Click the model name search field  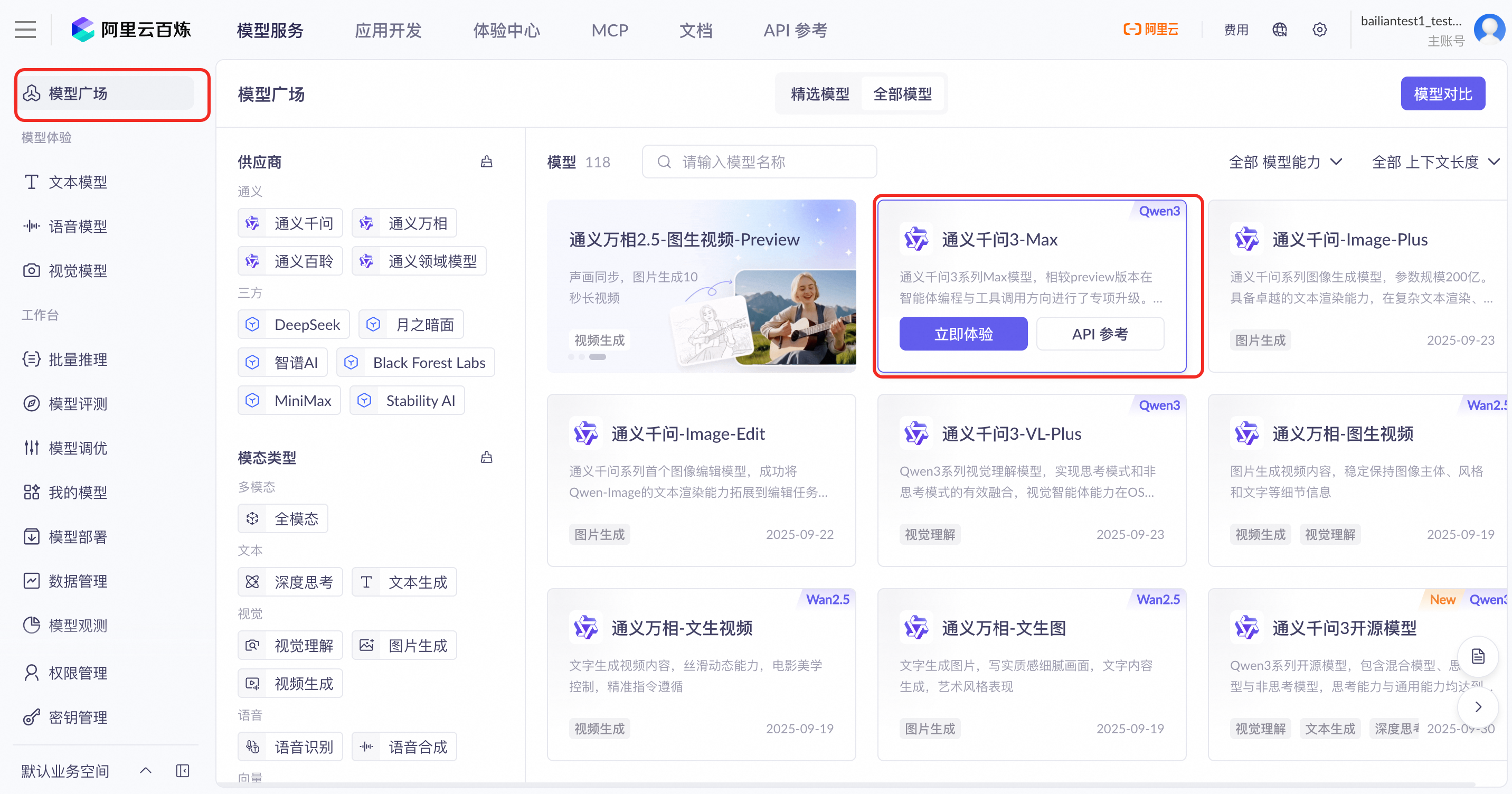[x=759, y=162]
